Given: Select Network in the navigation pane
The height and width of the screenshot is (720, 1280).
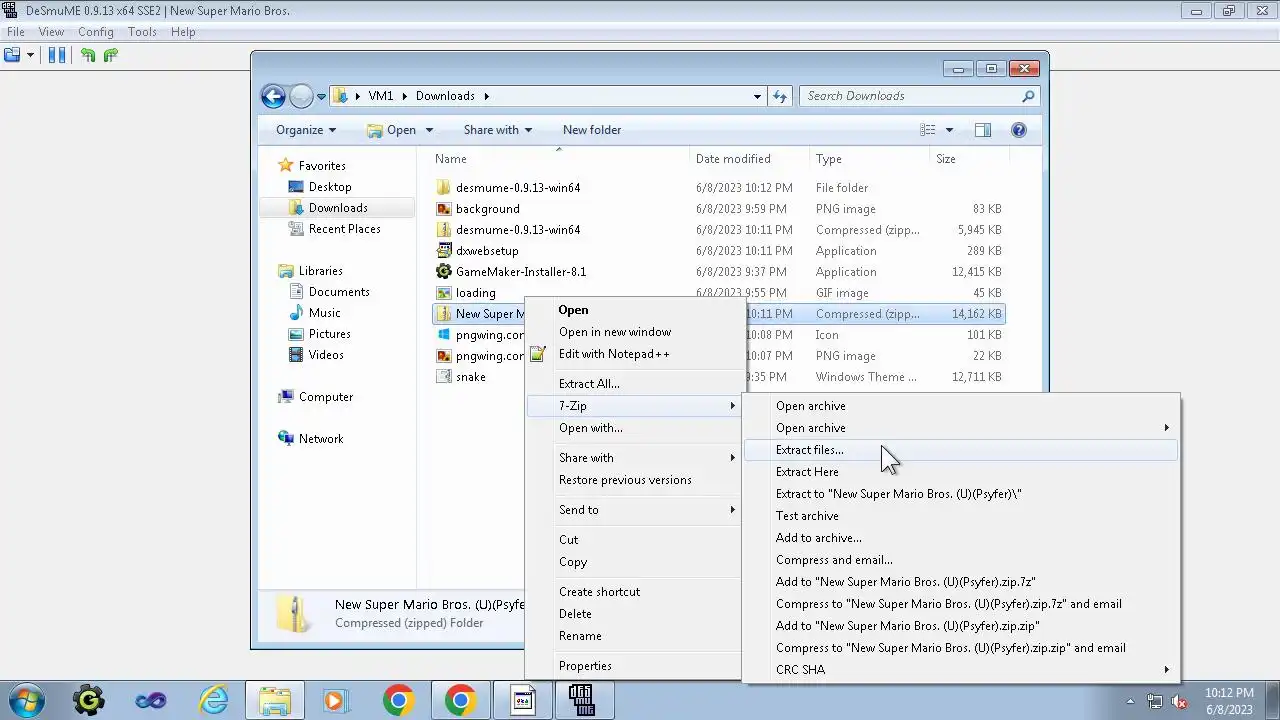Looking at the screenshot, I should tap(321, 439).
